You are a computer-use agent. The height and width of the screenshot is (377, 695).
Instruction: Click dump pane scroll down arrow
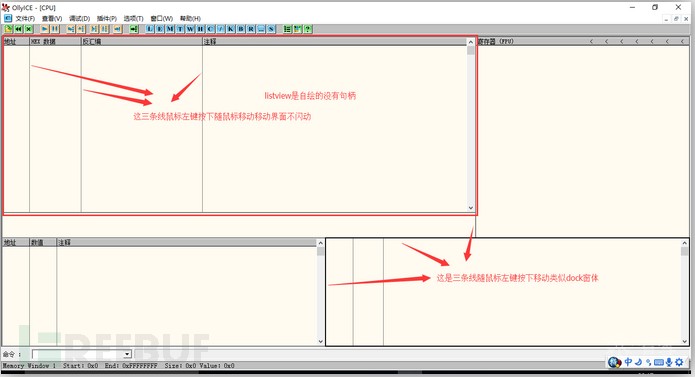pyautogui.click(x=320, y=342)
